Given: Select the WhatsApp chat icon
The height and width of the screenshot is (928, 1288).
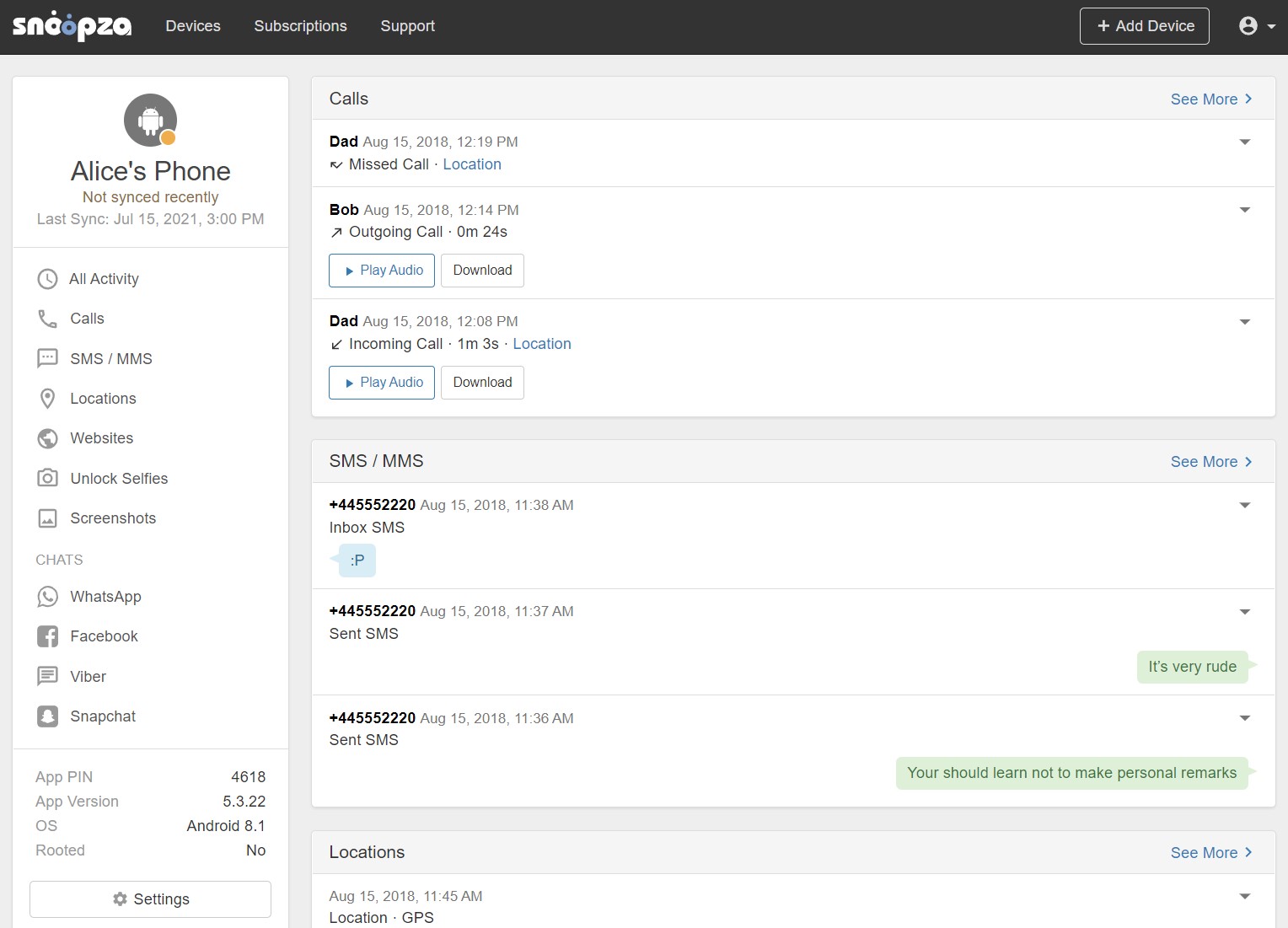Looking at the screenshot, I should click(x=47, y=597).
